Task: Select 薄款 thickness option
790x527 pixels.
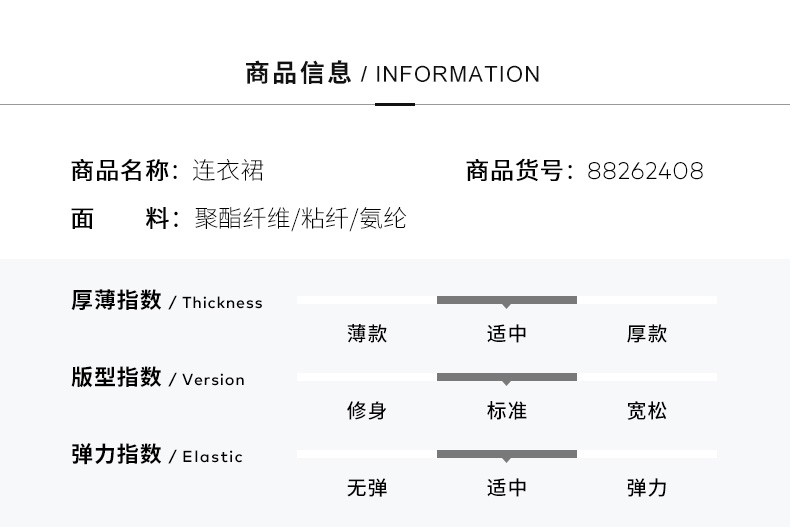Action: [367, 334]
